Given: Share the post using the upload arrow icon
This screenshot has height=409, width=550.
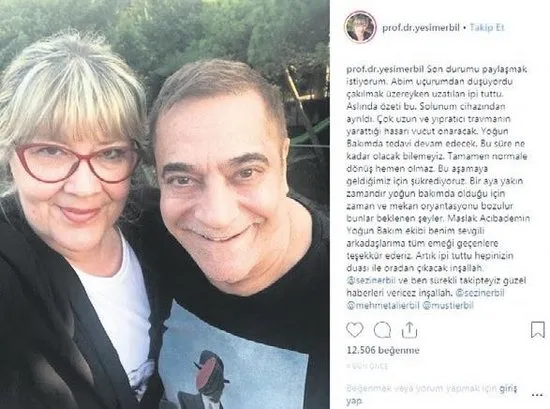Looking at the screenshot, I should point(409,330).
